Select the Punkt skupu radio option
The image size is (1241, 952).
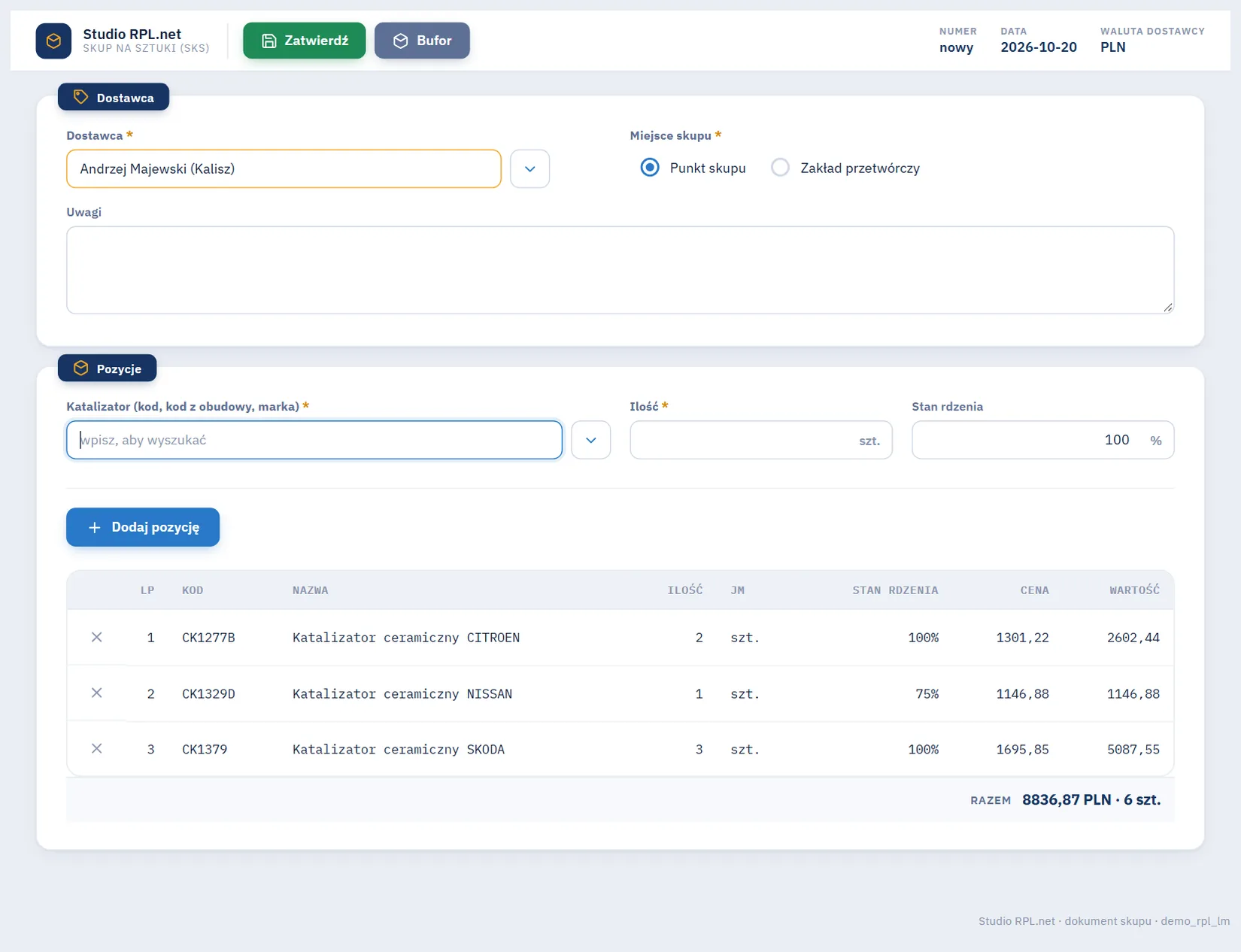[650, 168]
